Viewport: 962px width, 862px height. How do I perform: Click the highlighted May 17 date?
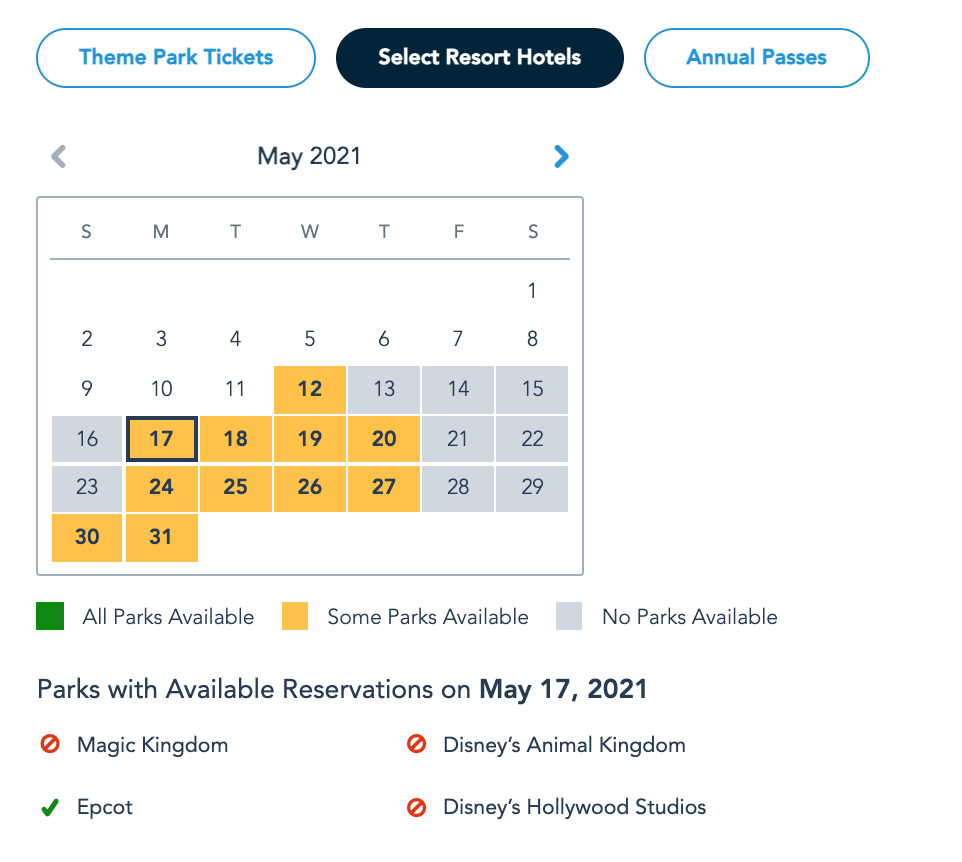point(161,439)
